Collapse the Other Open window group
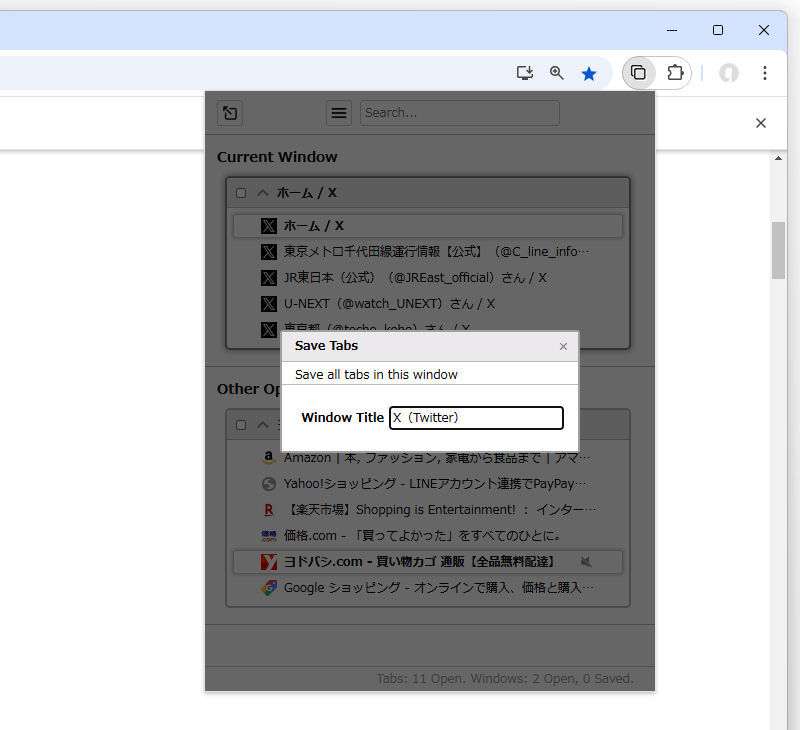 pos(263,425)
